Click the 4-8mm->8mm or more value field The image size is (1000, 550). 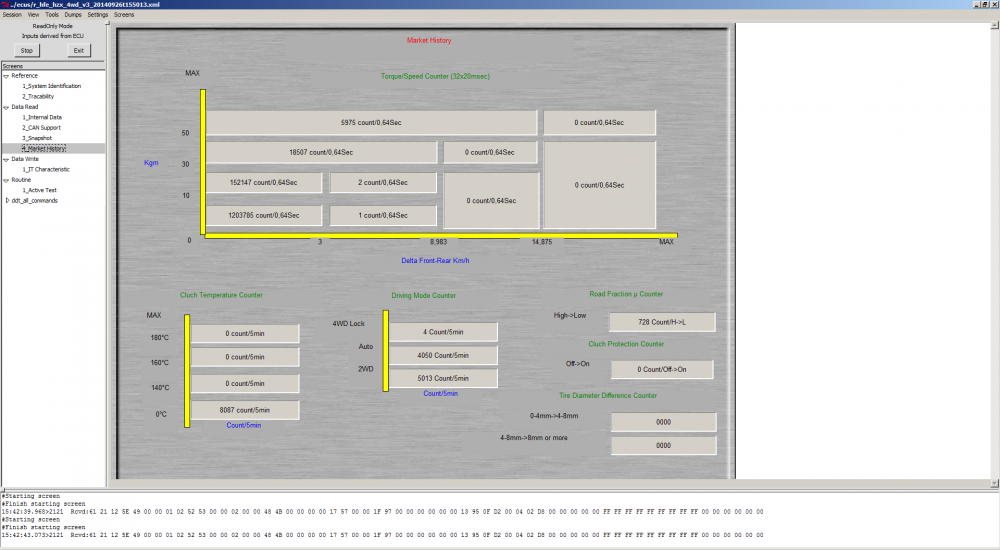click(x=663, y=446)
